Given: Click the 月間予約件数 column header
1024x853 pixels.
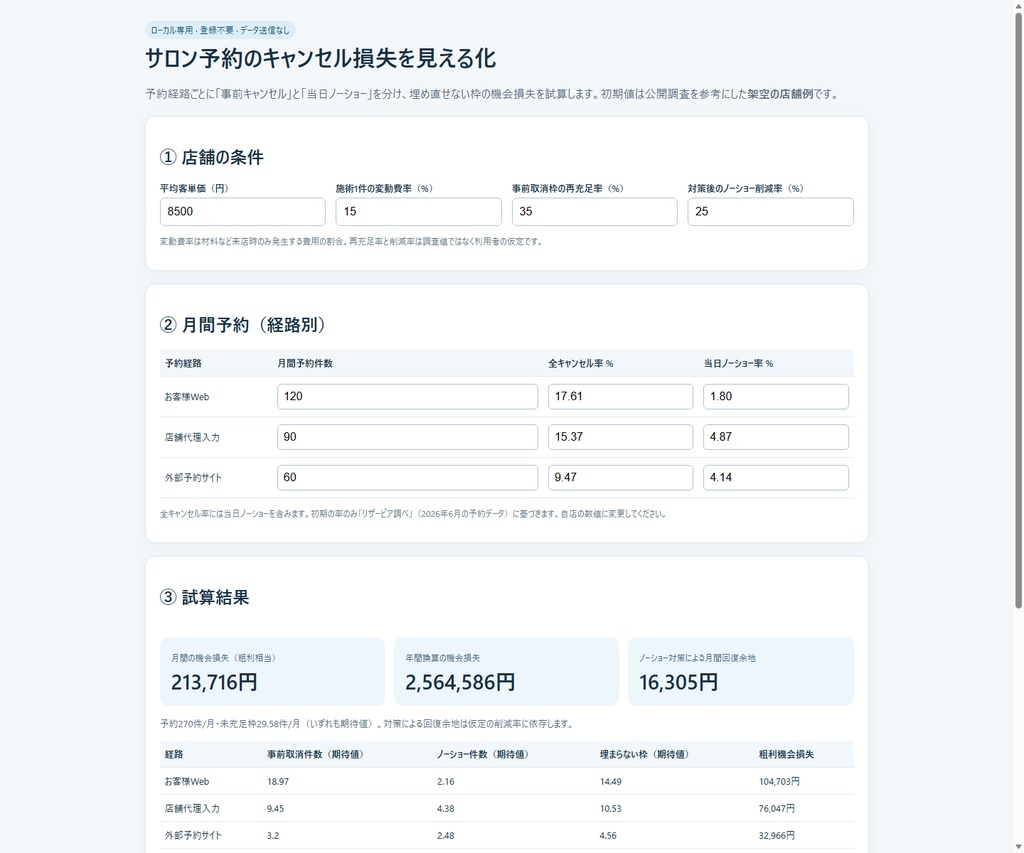Looking at the screenshot, I should point(305,363).
